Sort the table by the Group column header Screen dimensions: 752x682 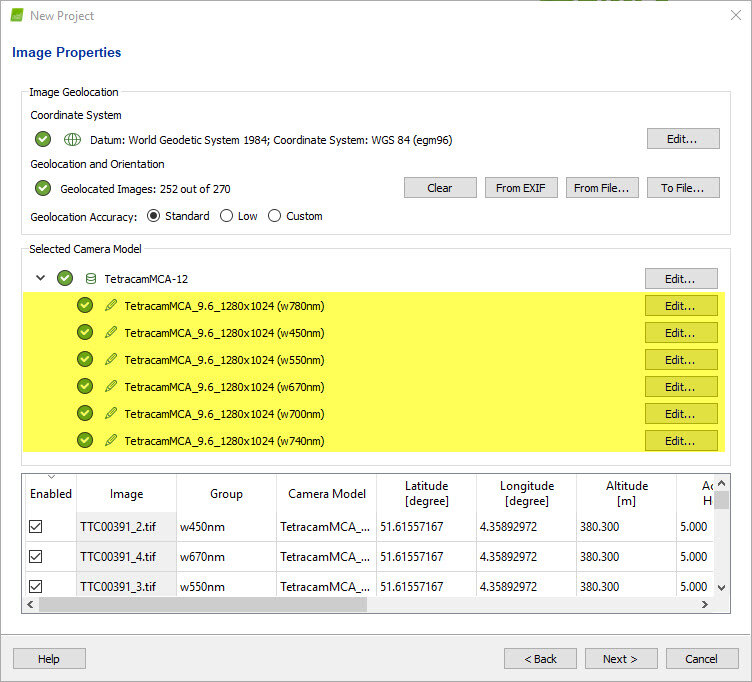pyautogui.click(x=226, y=494)
